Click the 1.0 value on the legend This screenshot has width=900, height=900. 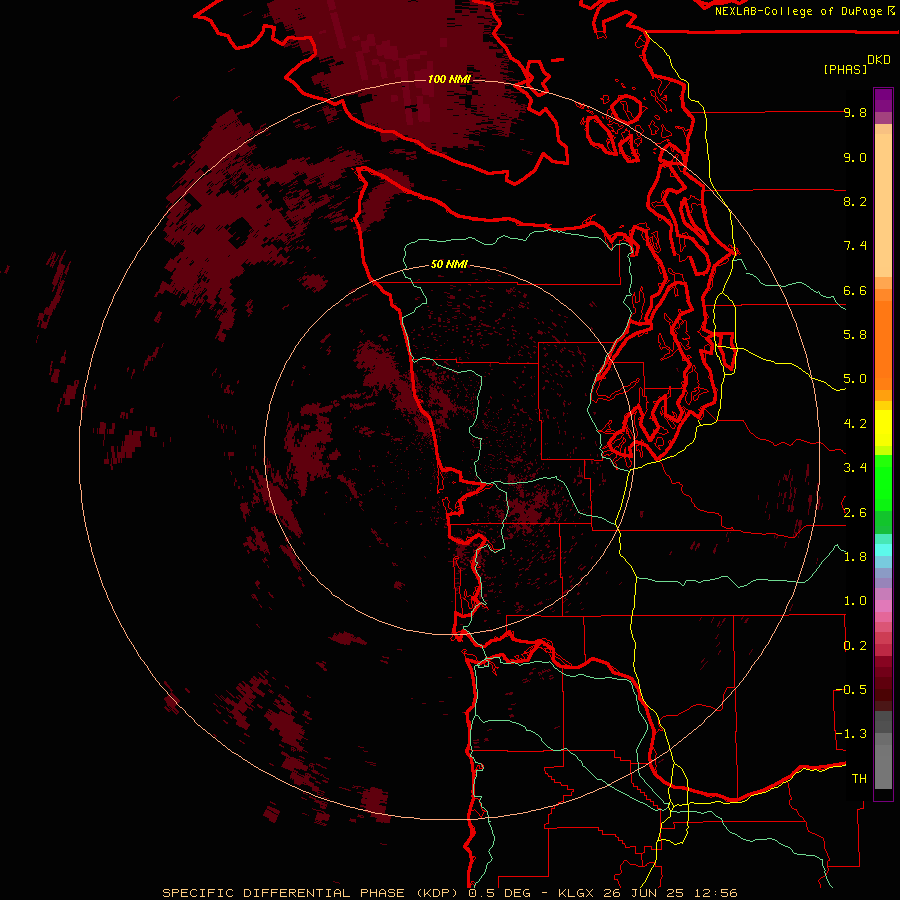point(855,601)
